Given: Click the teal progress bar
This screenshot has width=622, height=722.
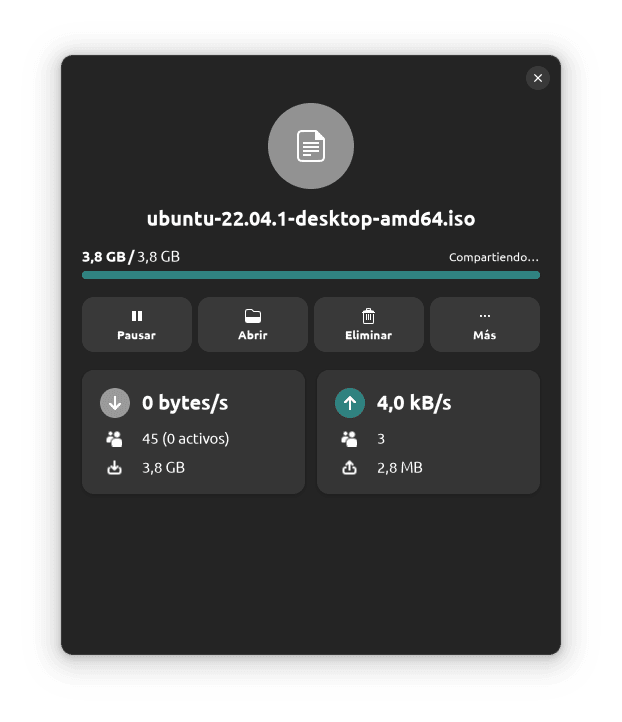Looking at the screenshot, I should [311, 275].
